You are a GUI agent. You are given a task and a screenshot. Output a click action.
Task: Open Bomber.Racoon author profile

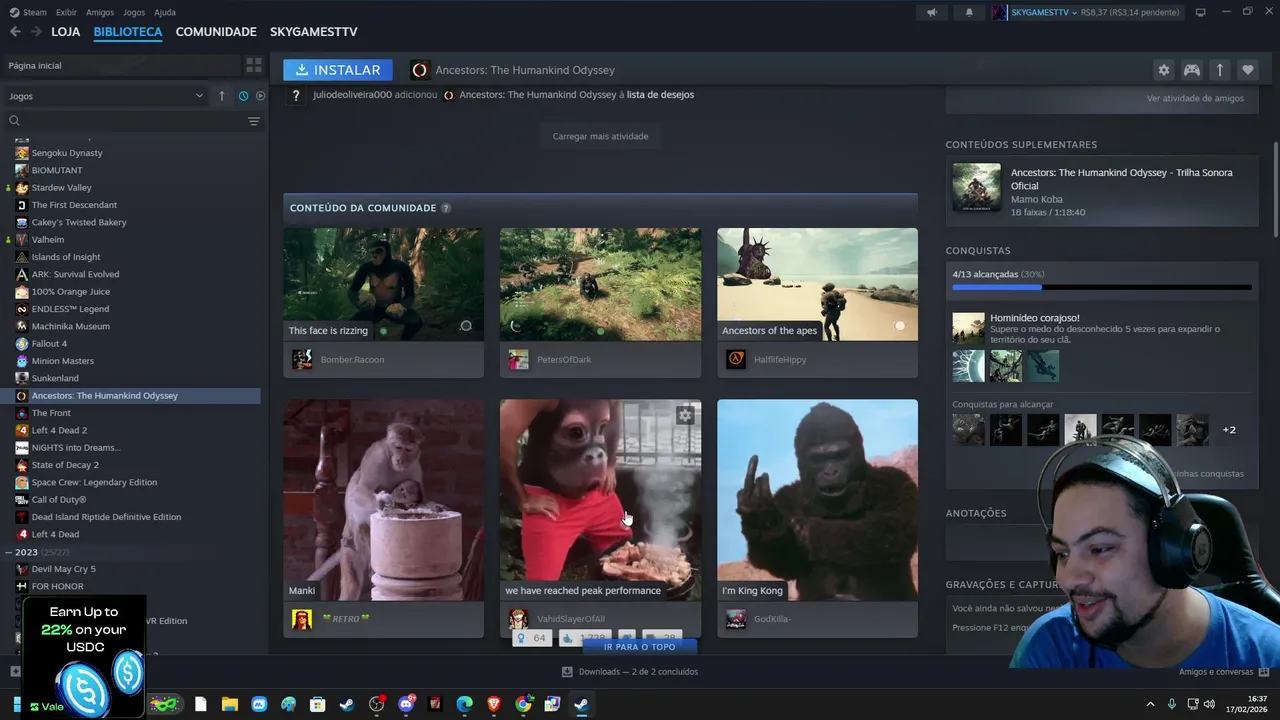tap(352, 359)
